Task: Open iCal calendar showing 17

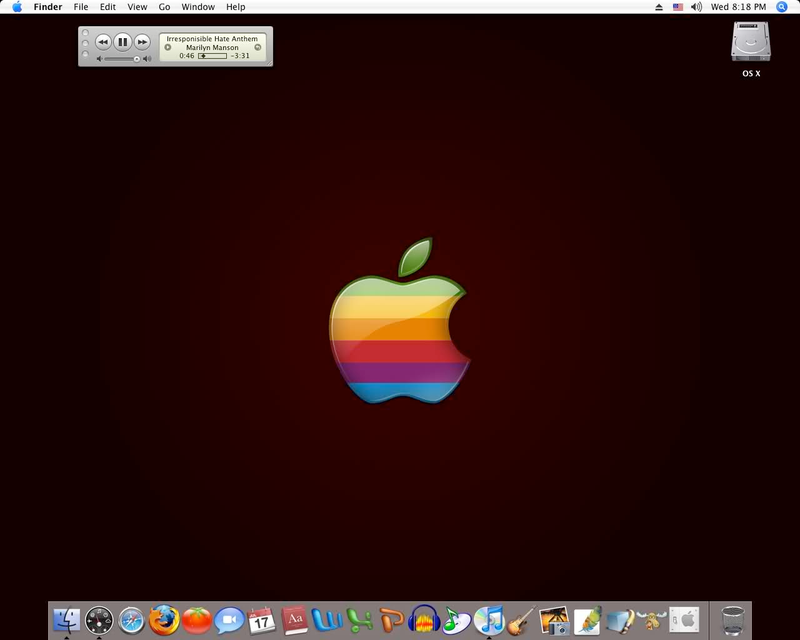Action: click(261, 620)
